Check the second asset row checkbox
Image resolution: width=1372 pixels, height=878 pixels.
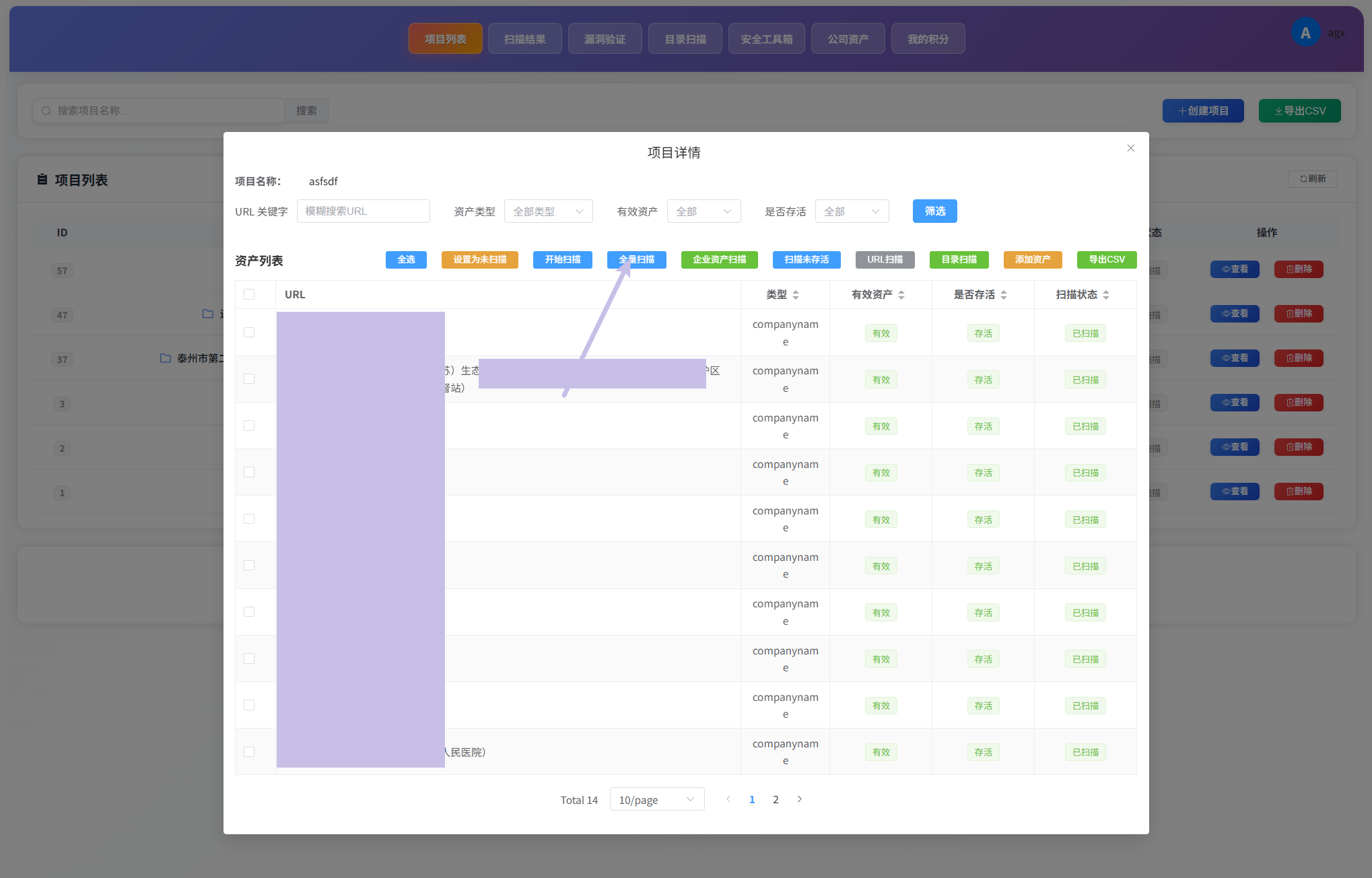tap(249, 379)
